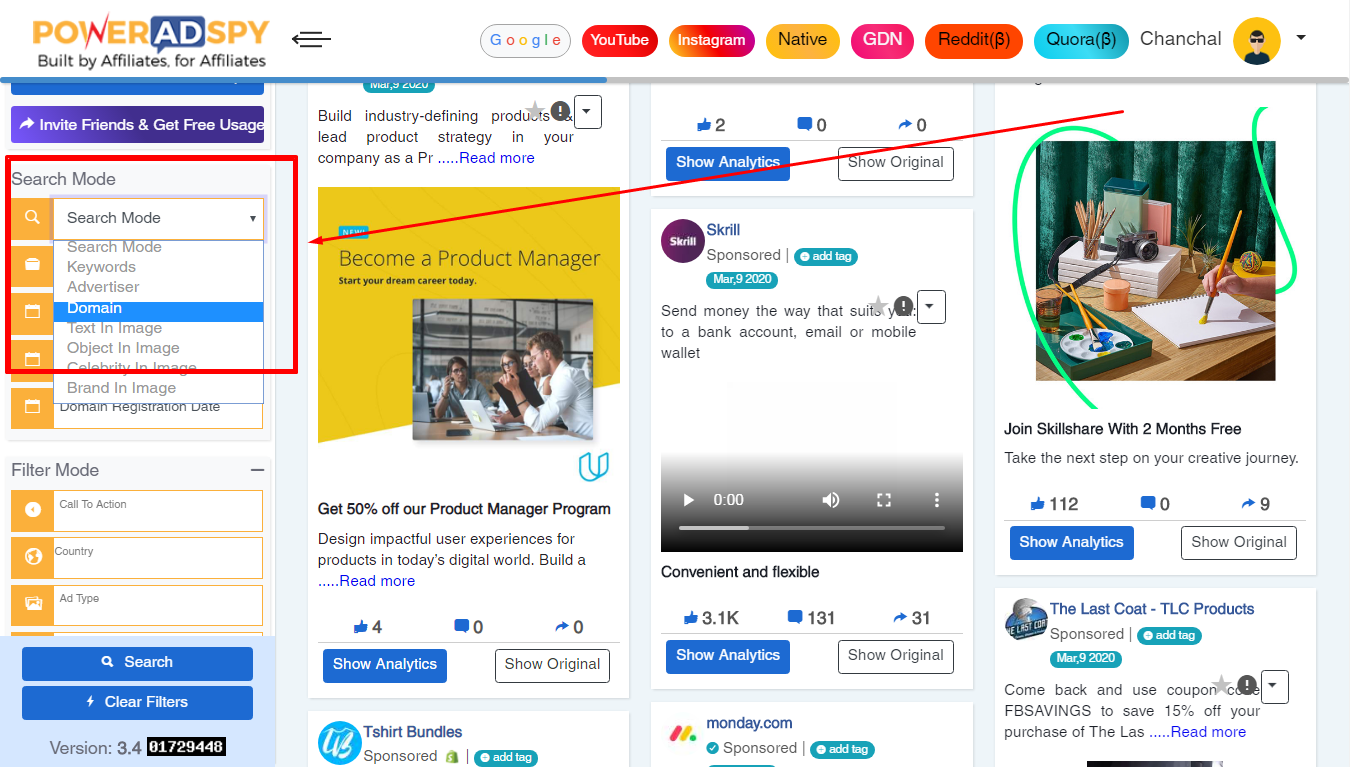
Task: Collapse the Filter Mode section
Action: [257, 470]
